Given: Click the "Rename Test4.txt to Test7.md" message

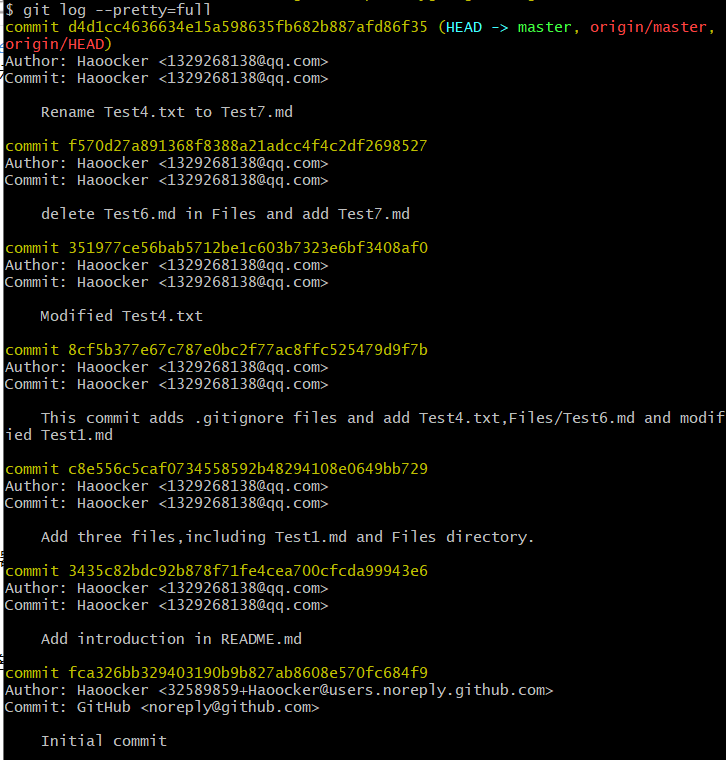Looking at the screenshot, I should pos(166,112).
